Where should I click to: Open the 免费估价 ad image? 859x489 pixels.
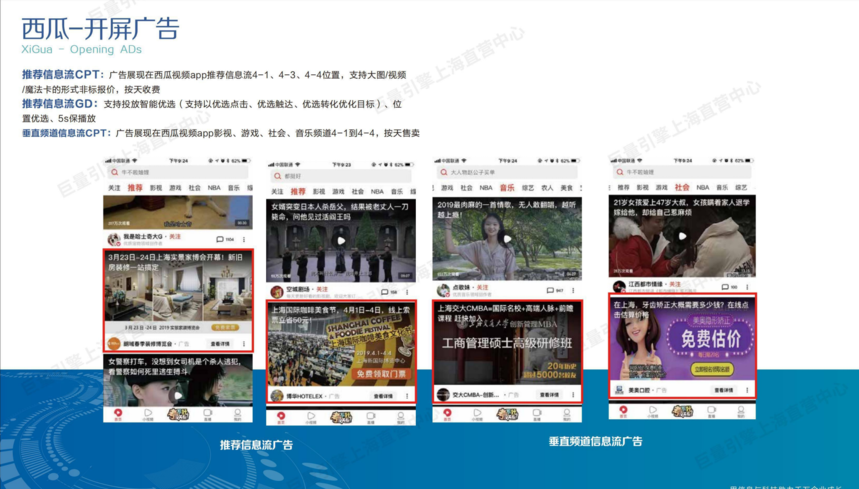tap(682, 338)
